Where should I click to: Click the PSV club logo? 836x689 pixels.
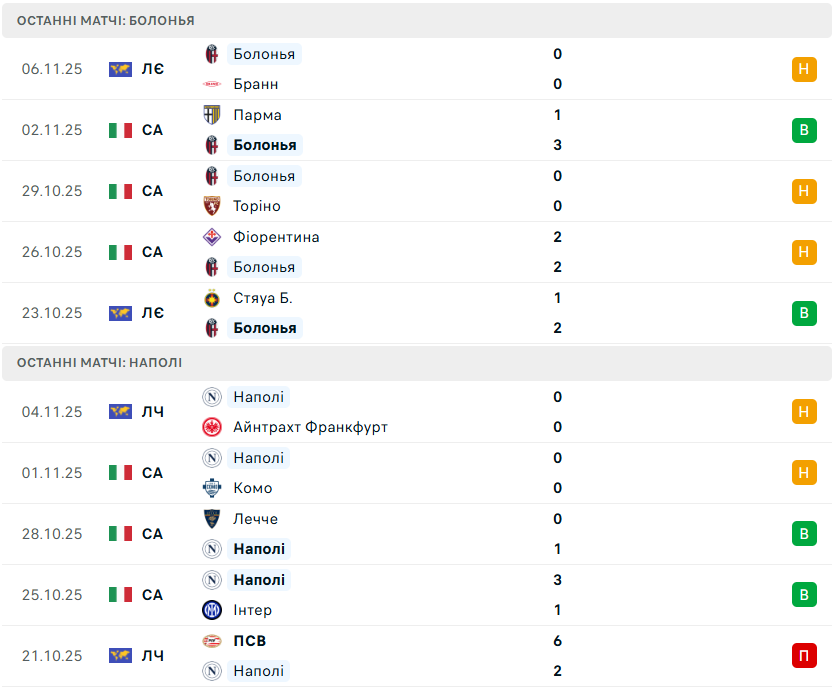tap(212, 641)
